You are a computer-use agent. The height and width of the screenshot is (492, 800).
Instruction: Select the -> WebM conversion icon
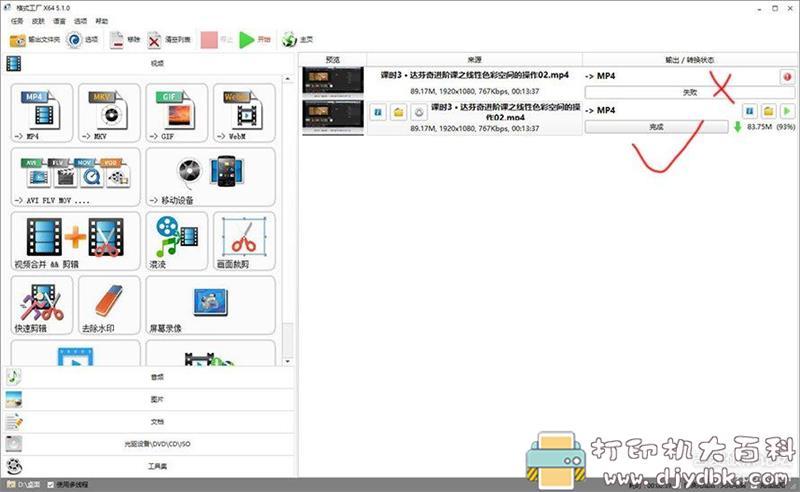tap(244, 113)
